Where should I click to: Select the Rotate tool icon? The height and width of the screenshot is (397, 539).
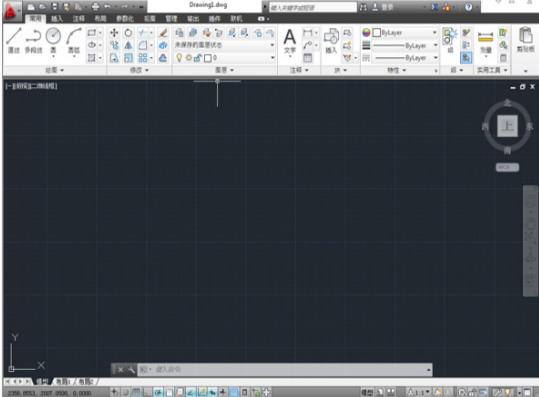click(128, 33)
